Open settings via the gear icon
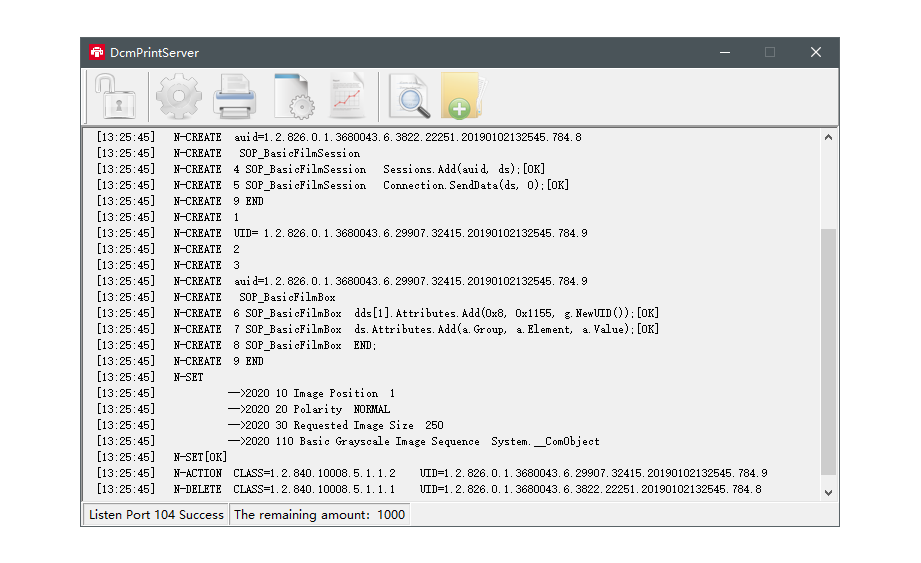The width and height of the screenshot is (921, 563). [x=179, y=96]
